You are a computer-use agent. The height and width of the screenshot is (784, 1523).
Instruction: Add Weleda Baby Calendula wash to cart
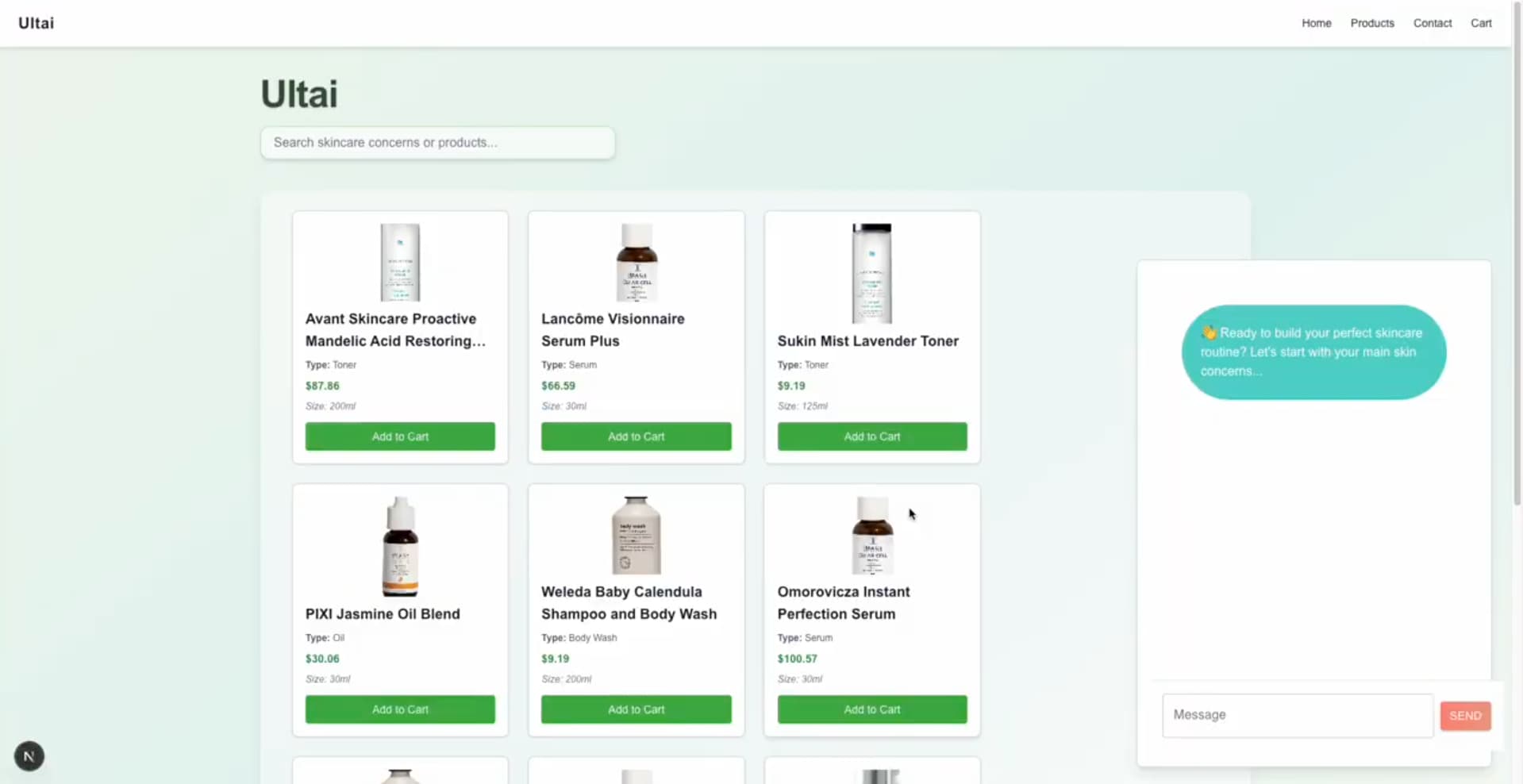pos(637,709)
